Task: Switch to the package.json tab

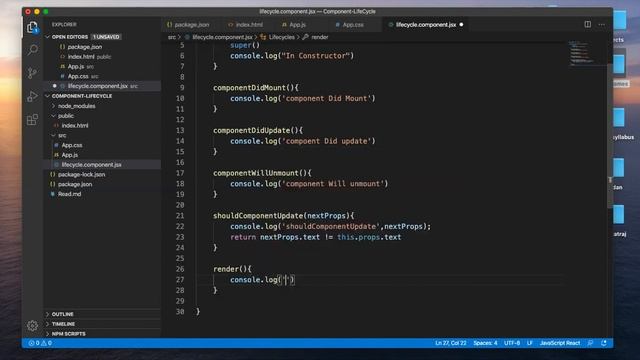Action: click(188, 24)
